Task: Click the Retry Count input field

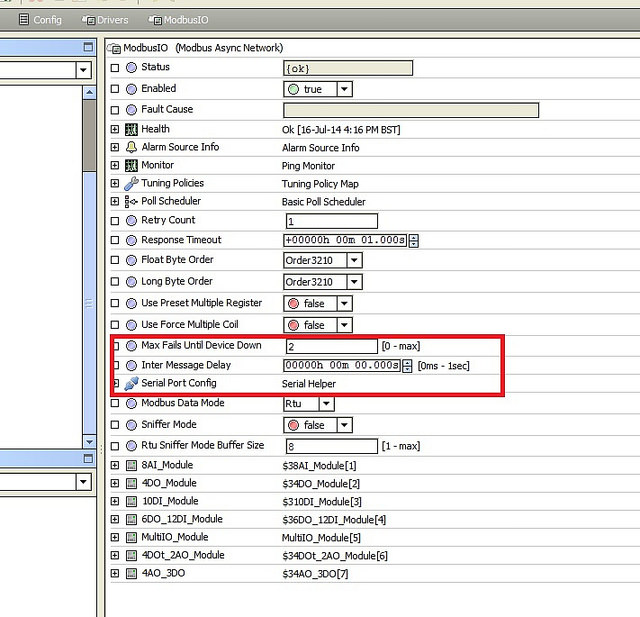Action: click(x=331, y=221)
